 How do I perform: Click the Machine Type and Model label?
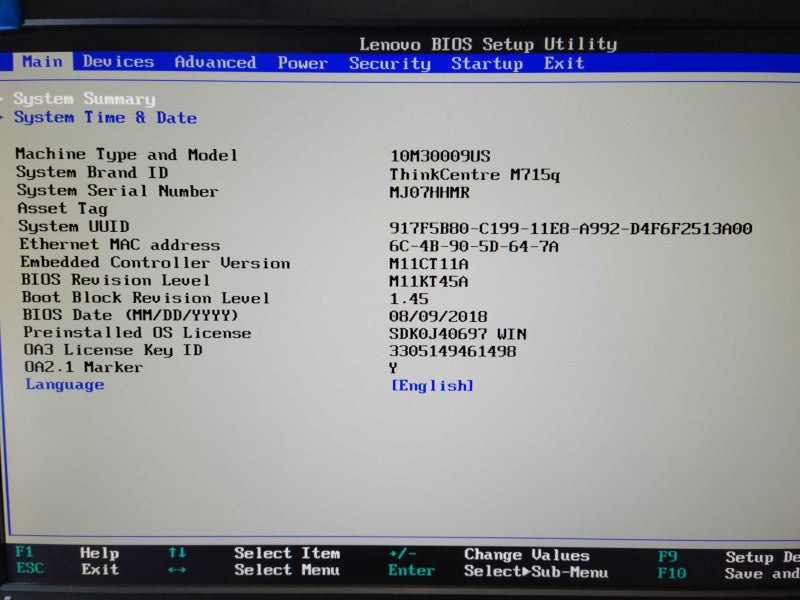pyautogui.click(x=127, y=154)
